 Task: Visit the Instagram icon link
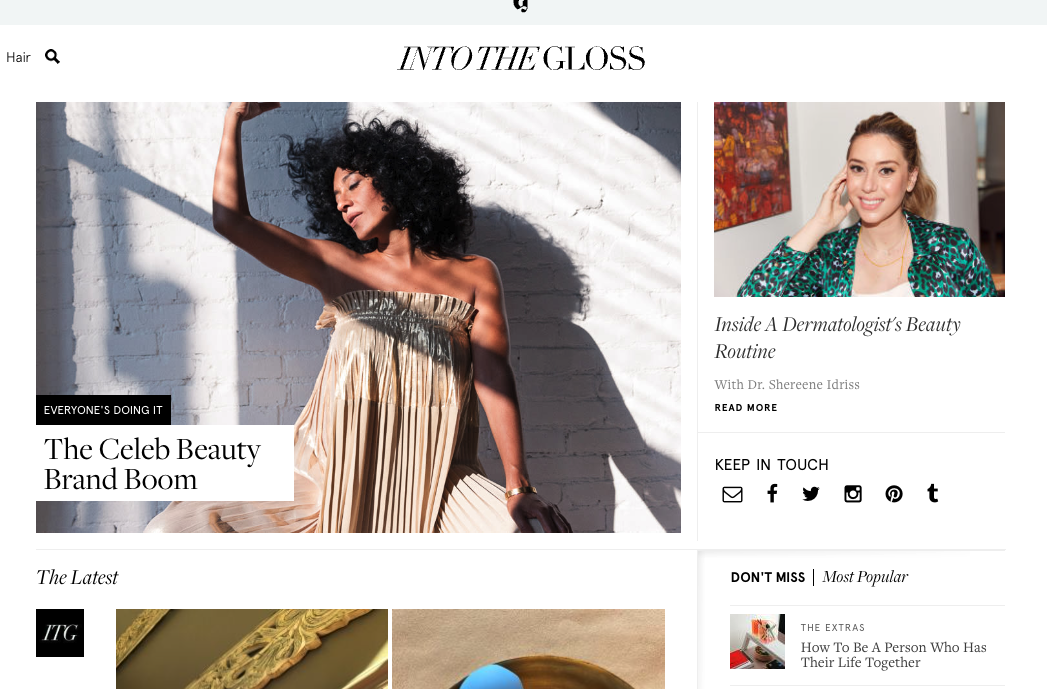pos(853,494)
